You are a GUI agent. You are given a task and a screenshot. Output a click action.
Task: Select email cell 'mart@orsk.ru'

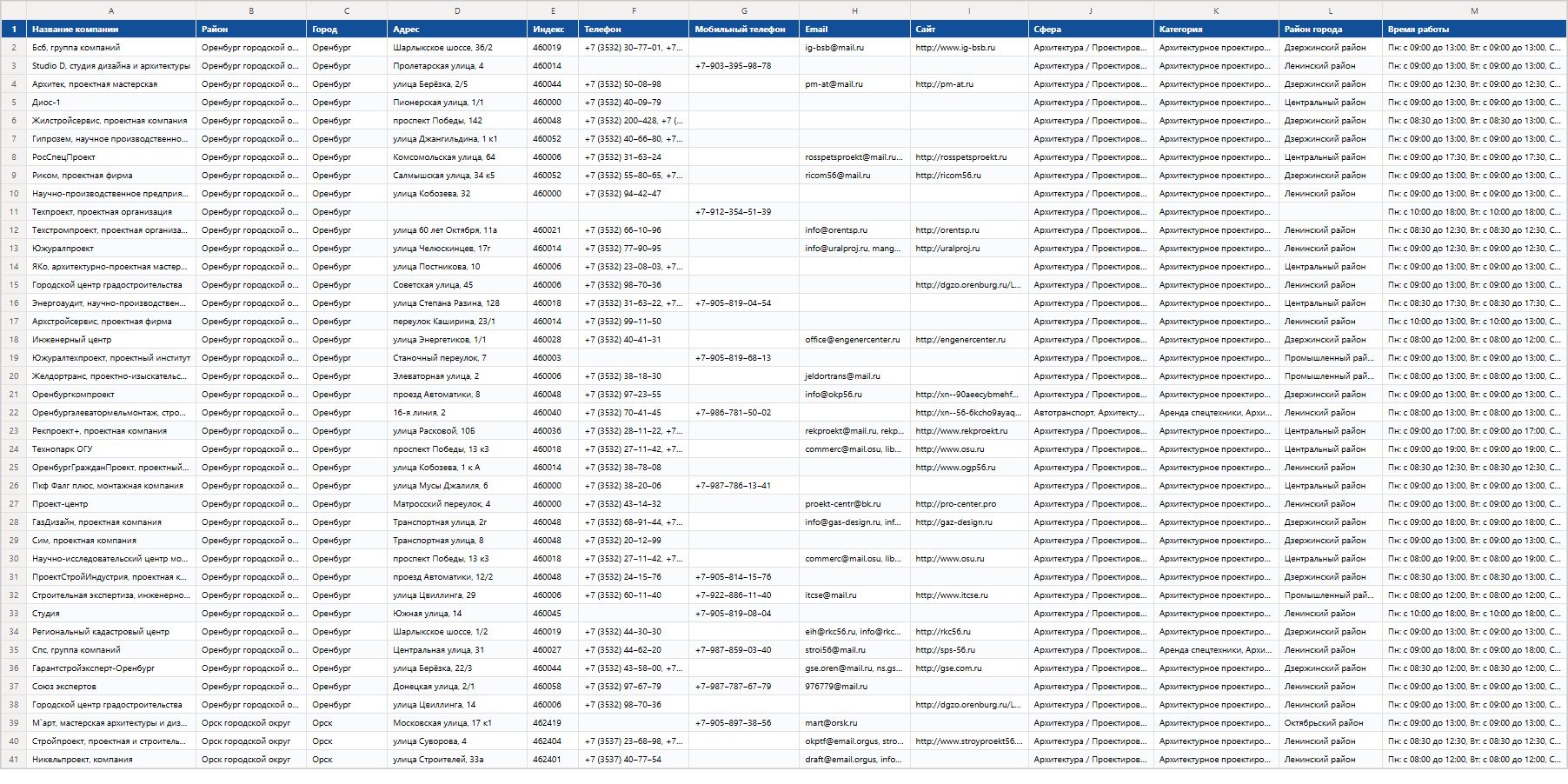click(854, 723)
